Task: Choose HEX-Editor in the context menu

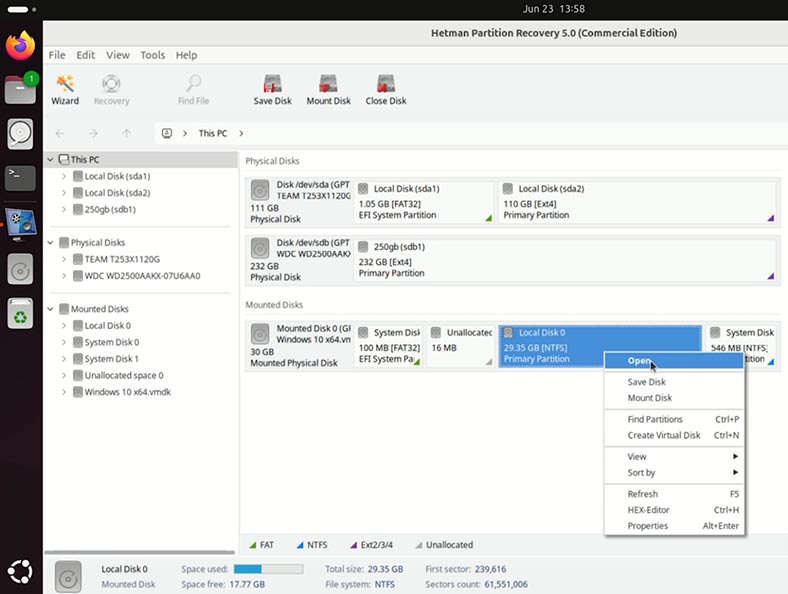Action: click(673, 510)
